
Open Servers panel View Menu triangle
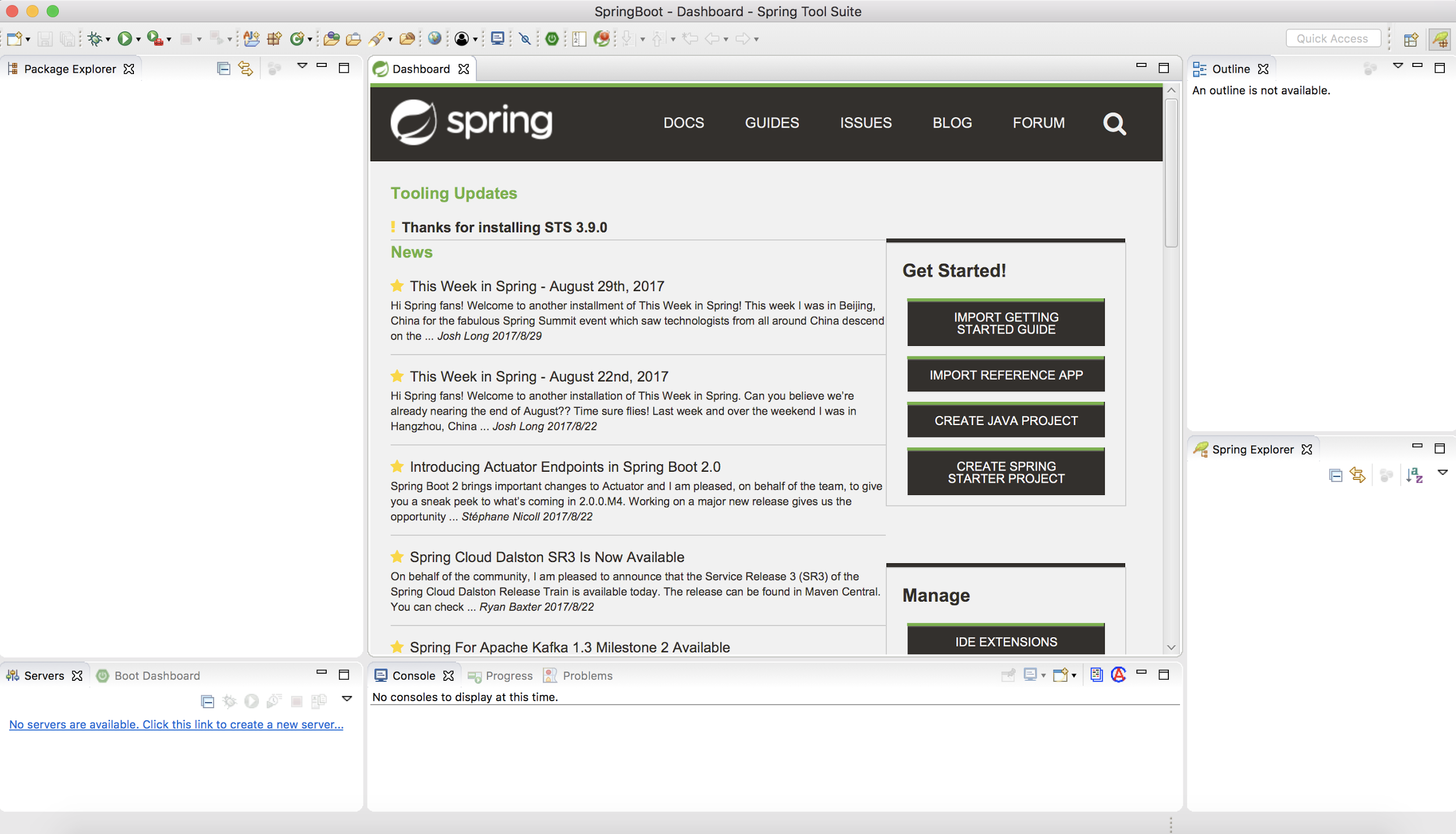pyautogui.click(x=347, y=698)
